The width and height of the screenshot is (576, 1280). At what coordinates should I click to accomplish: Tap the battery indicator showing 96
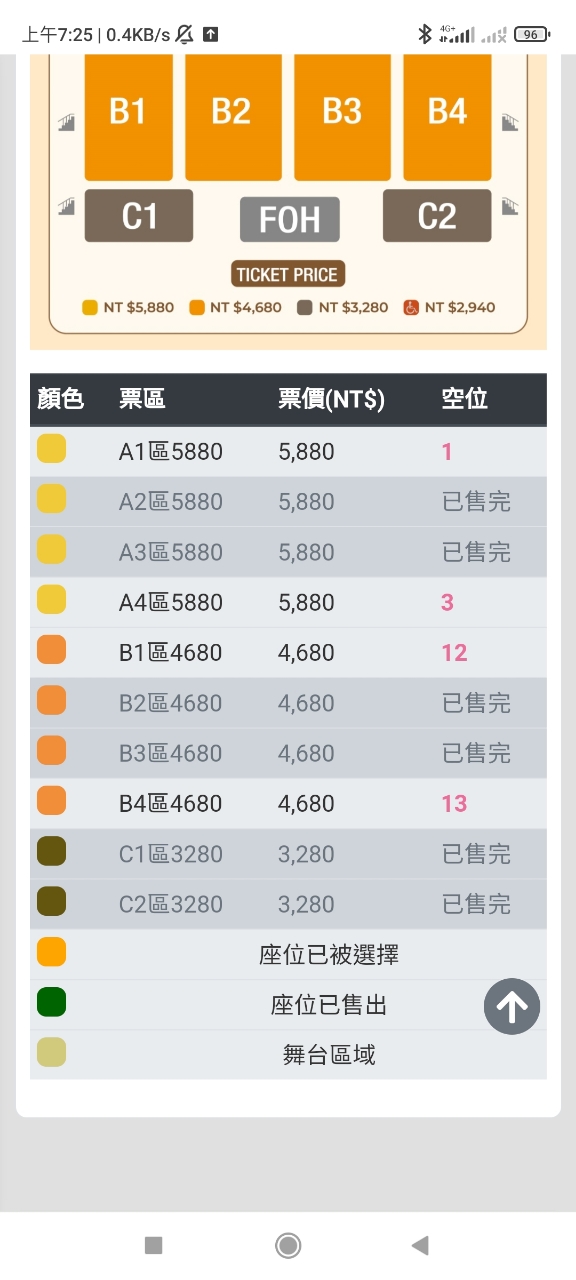(x=531, y=35)
